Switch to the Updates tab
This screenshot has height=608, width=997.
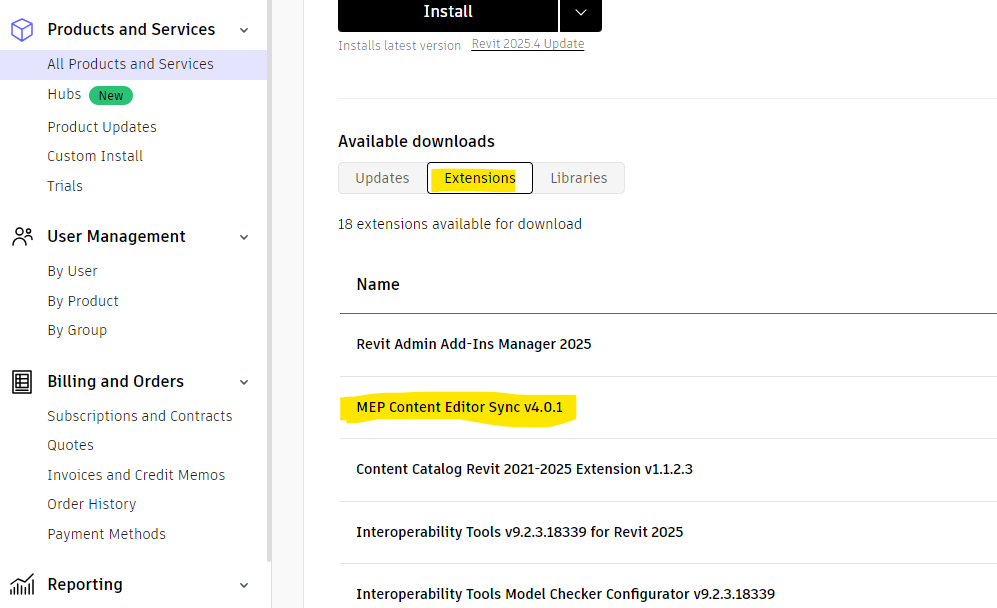[x=381, y=177]
